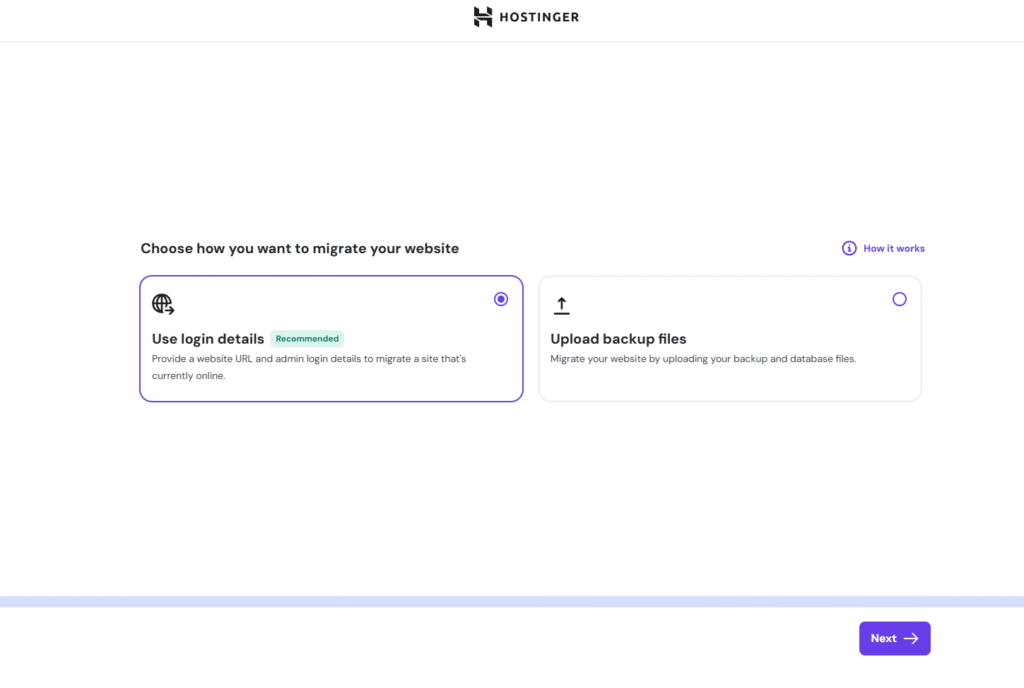1024x688 pixels.
Task: Click the green Recommended badge
Action: (307, 339)
